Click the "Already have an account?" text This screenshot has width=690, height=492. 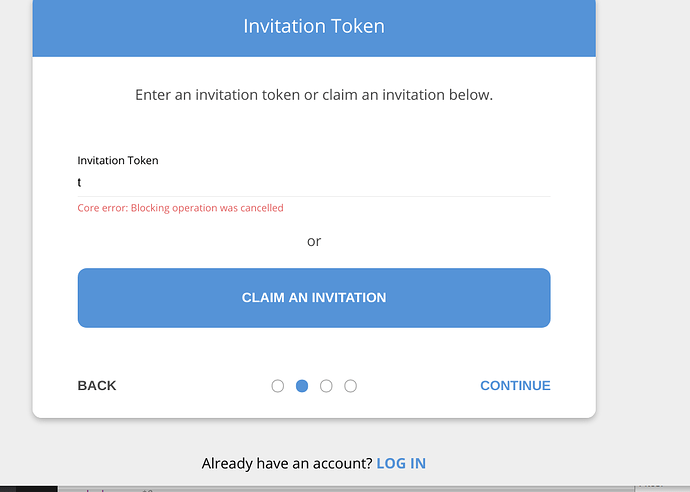pos(287,464)
